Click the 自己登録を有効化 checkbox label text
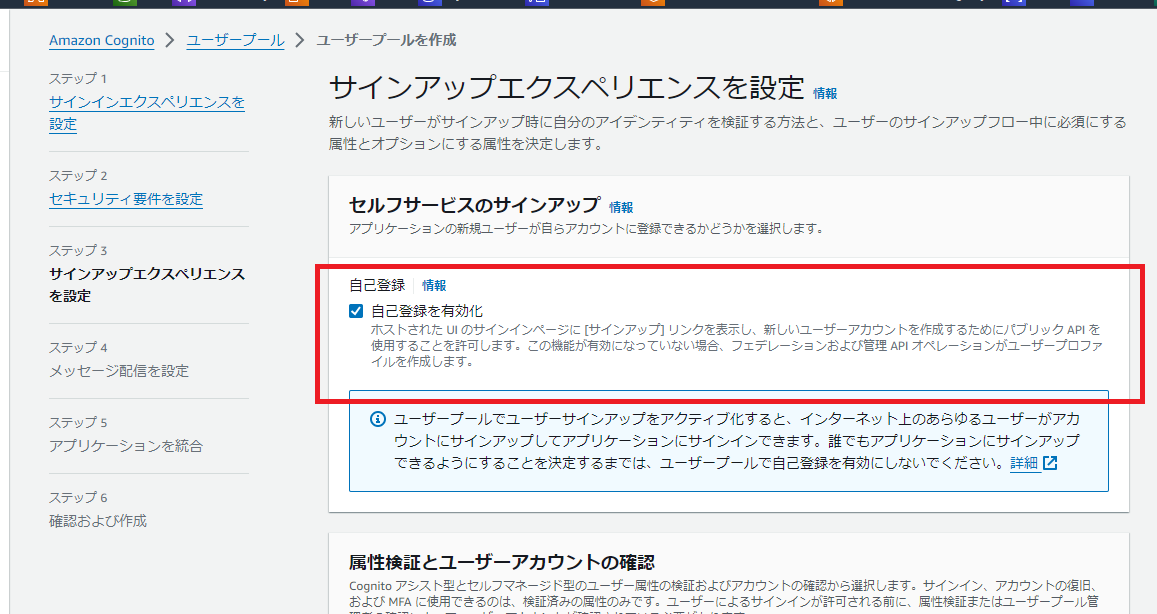This screenshot has width=1157, height=614. (x=427, y=311)
